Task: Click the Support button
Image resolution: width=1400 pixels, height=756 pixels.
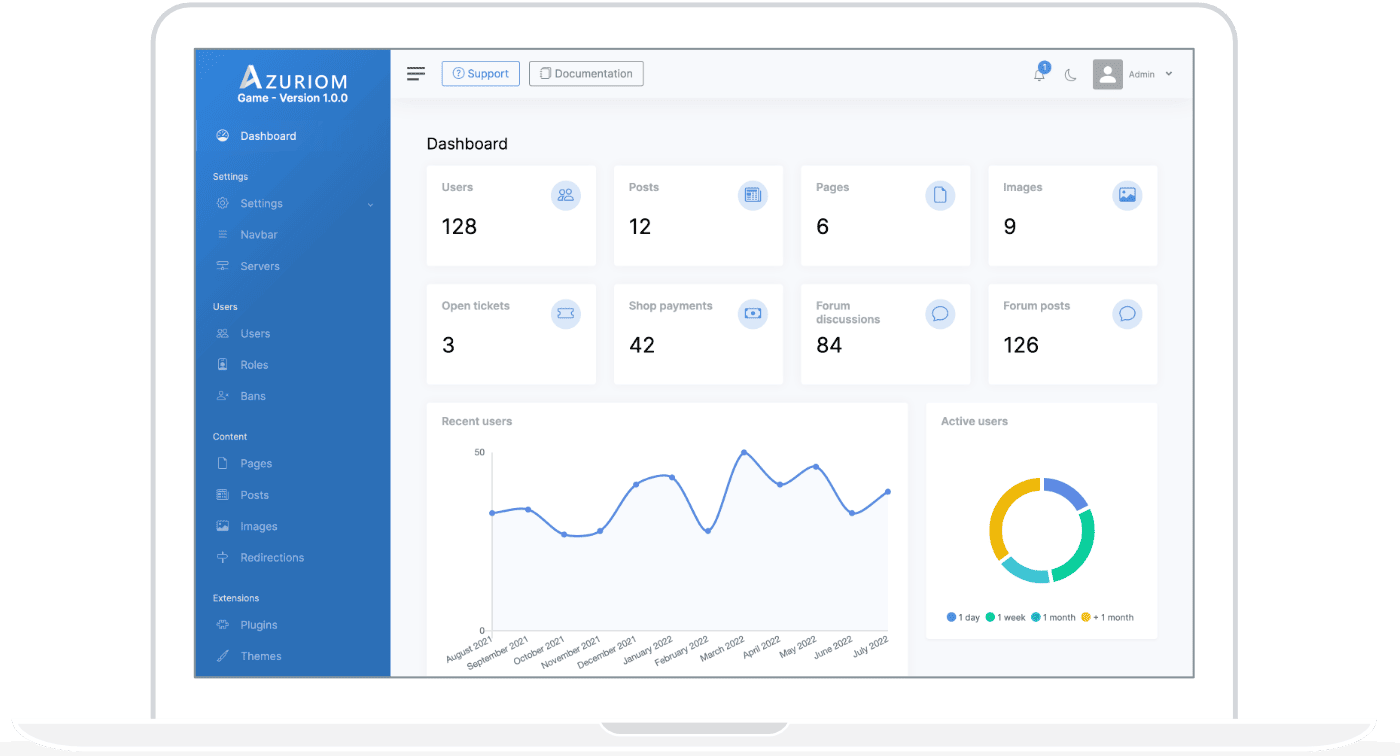Action: click(481, 73)
